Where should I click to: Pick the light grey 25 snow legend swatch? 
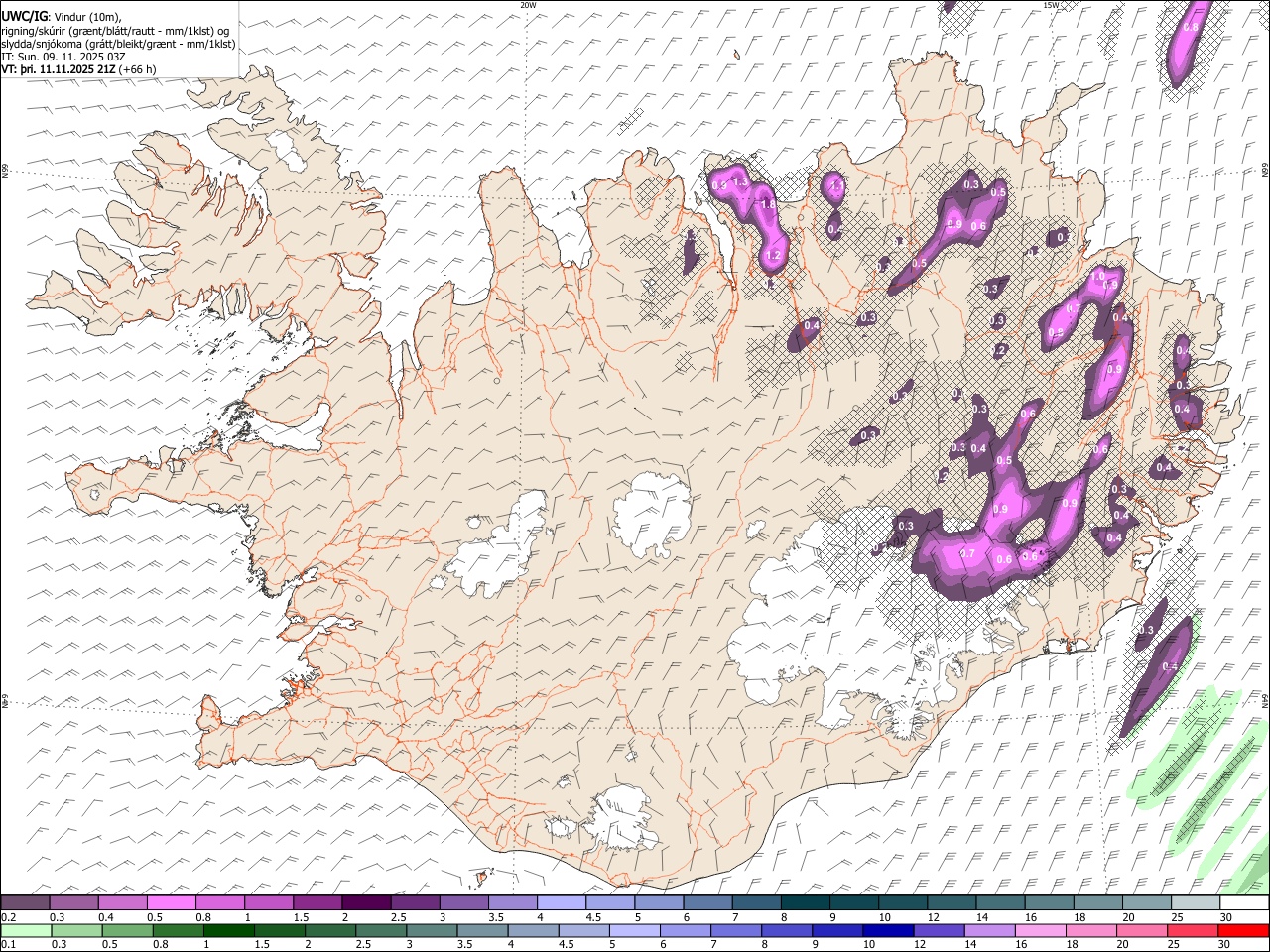1196,903
